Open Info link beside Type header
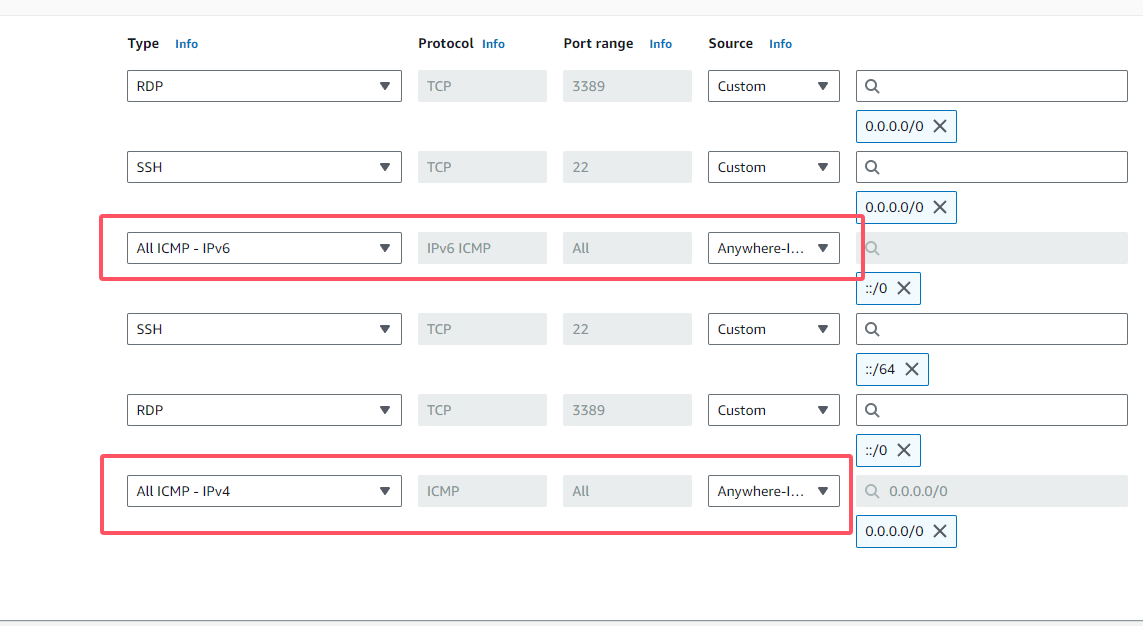 point(186,44)
